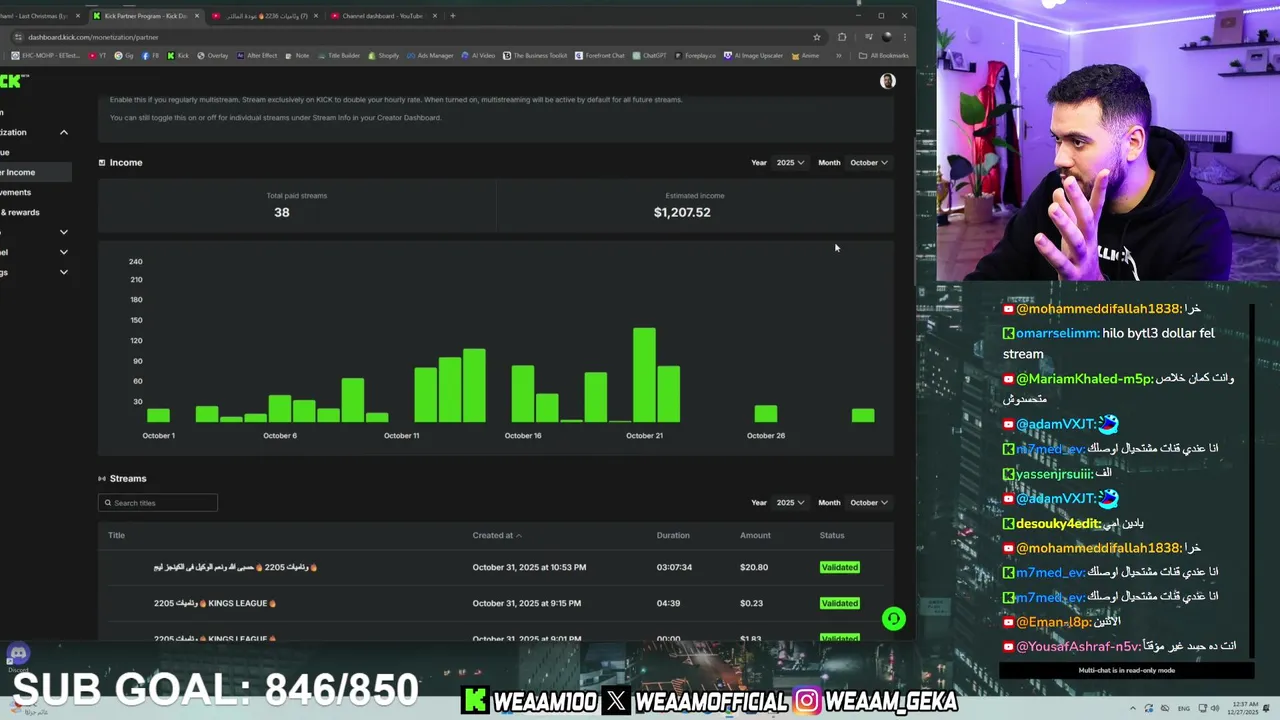
Task: Expand the sidebar section below rewards
Action: tap(63, 232)
